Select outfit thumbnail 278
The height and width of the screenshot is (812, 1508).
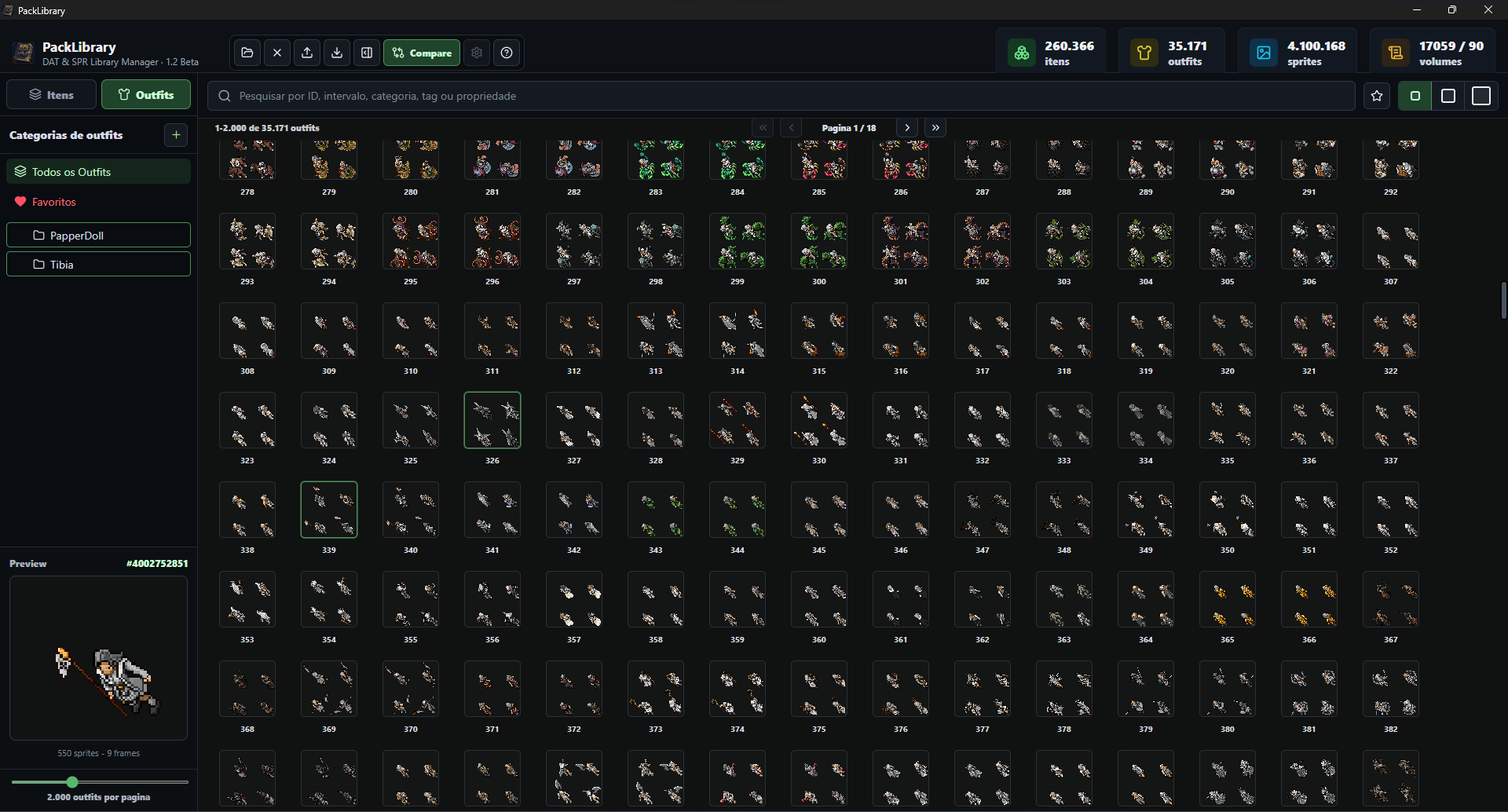tap(247, 161)
